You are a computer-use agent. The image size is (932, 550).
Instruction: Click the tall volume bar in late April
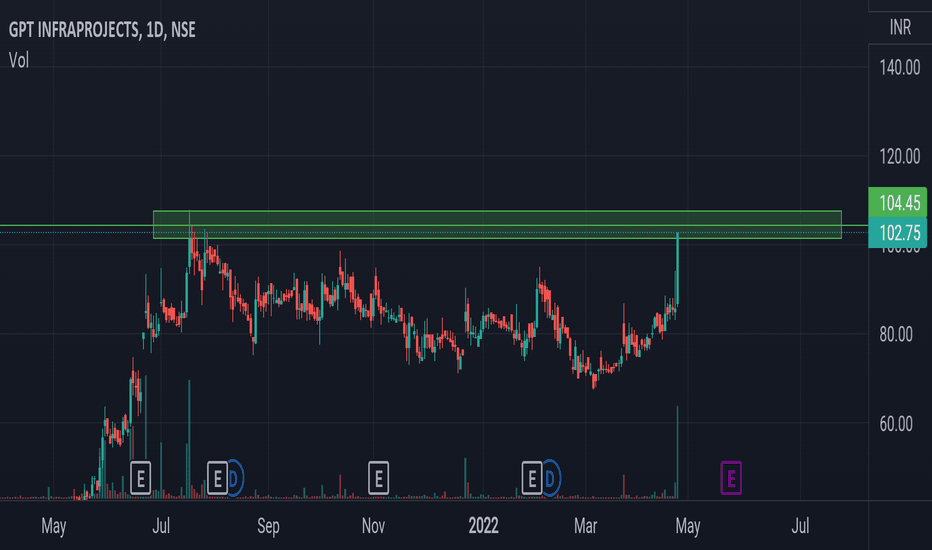[x=678, y=452]
